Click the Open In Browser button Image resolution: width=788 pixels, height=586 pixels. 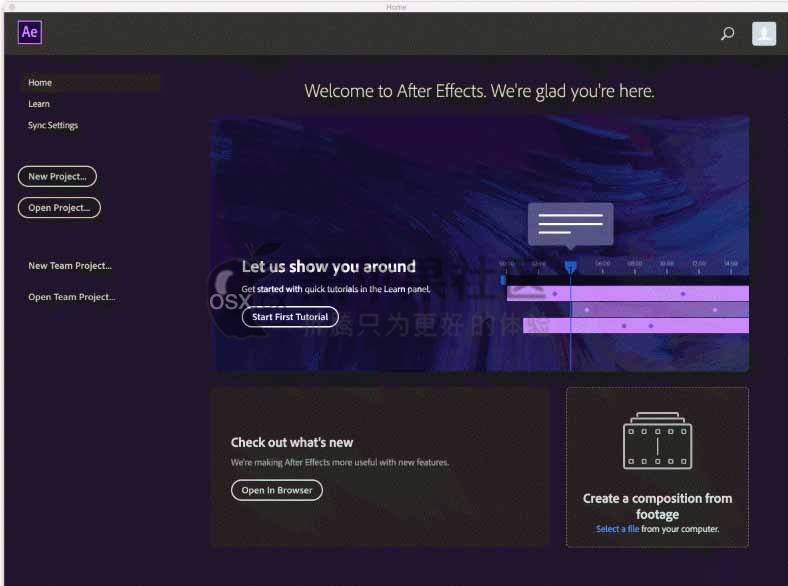pyautogui.click(x=277, y=490)
